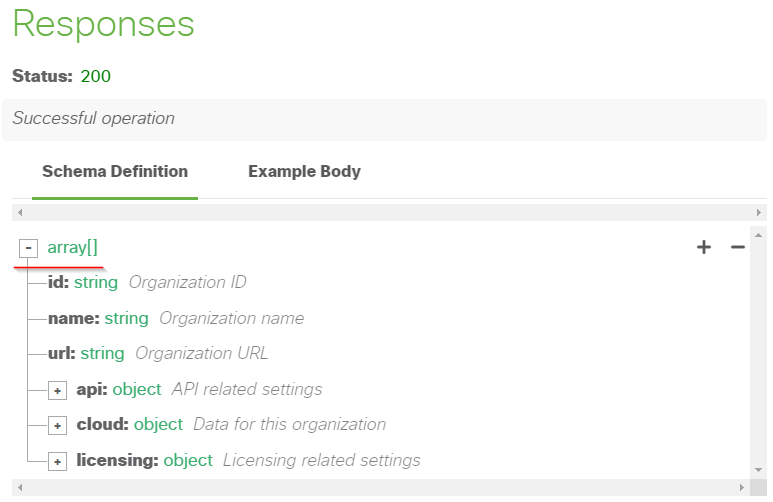Expand the cloud object node
This screenshot has height=502, width=773.
click(57, 426)
